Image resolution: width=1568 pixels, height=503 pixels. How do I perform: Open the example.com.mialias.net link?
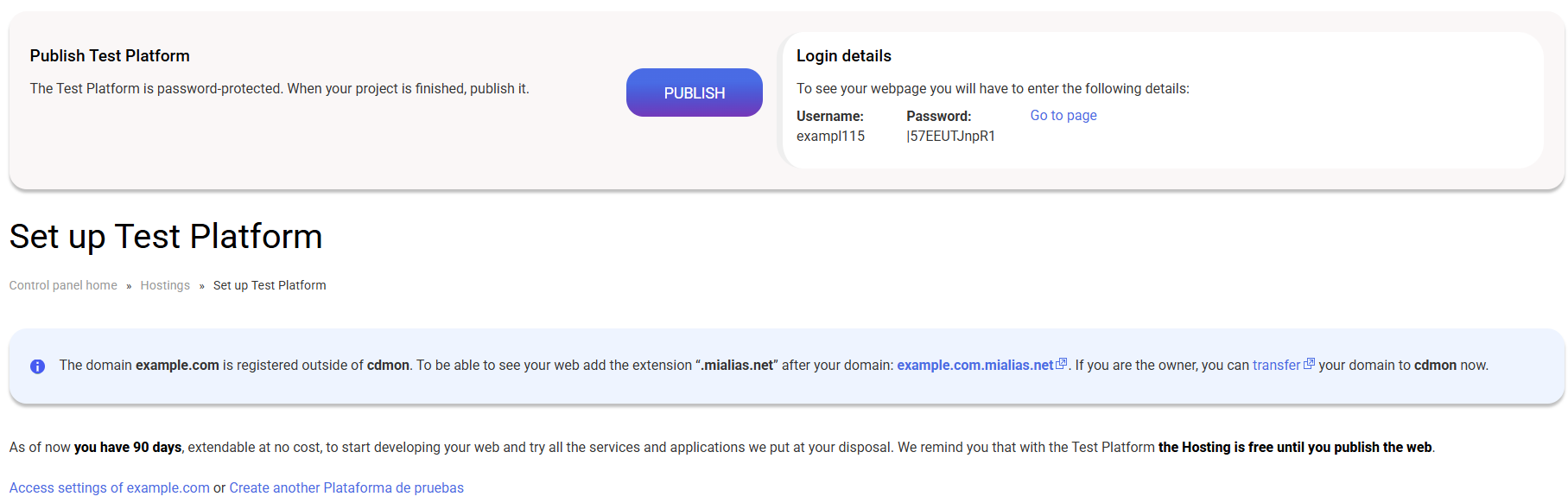pyautogui.click(x=974, y=365)
